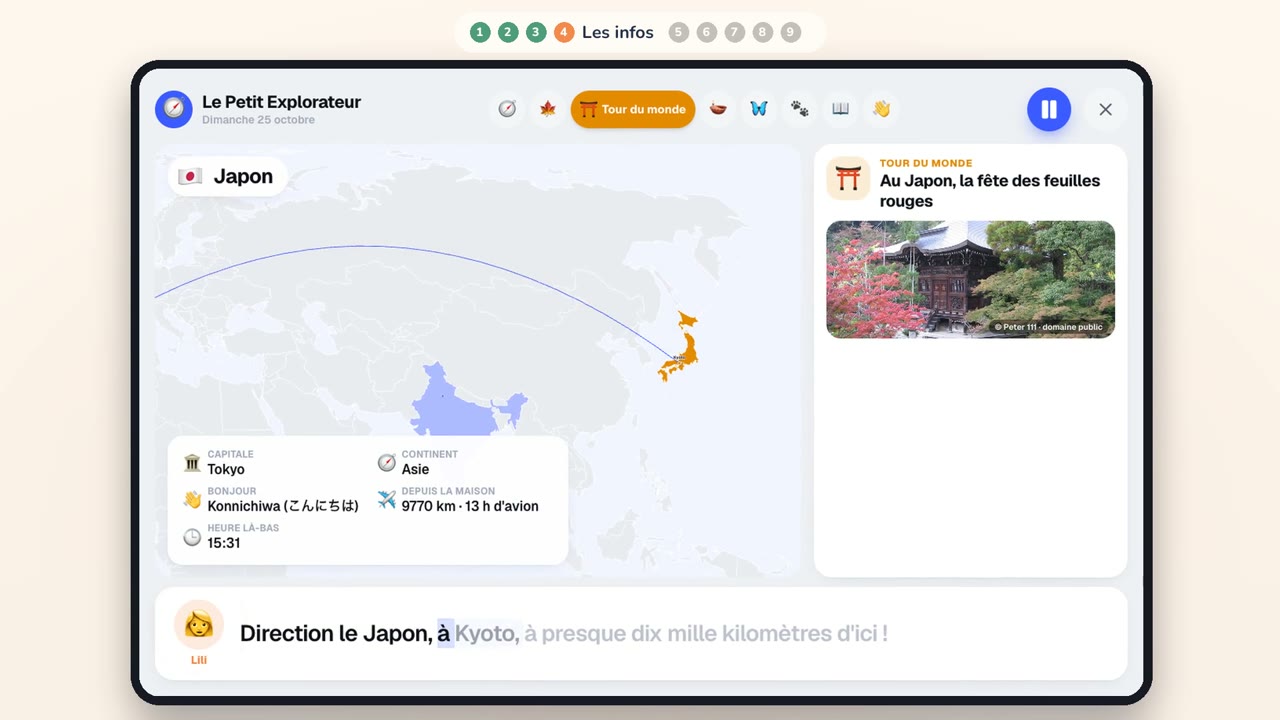Click the Konnichiwa greeting text

click(283, 506)
